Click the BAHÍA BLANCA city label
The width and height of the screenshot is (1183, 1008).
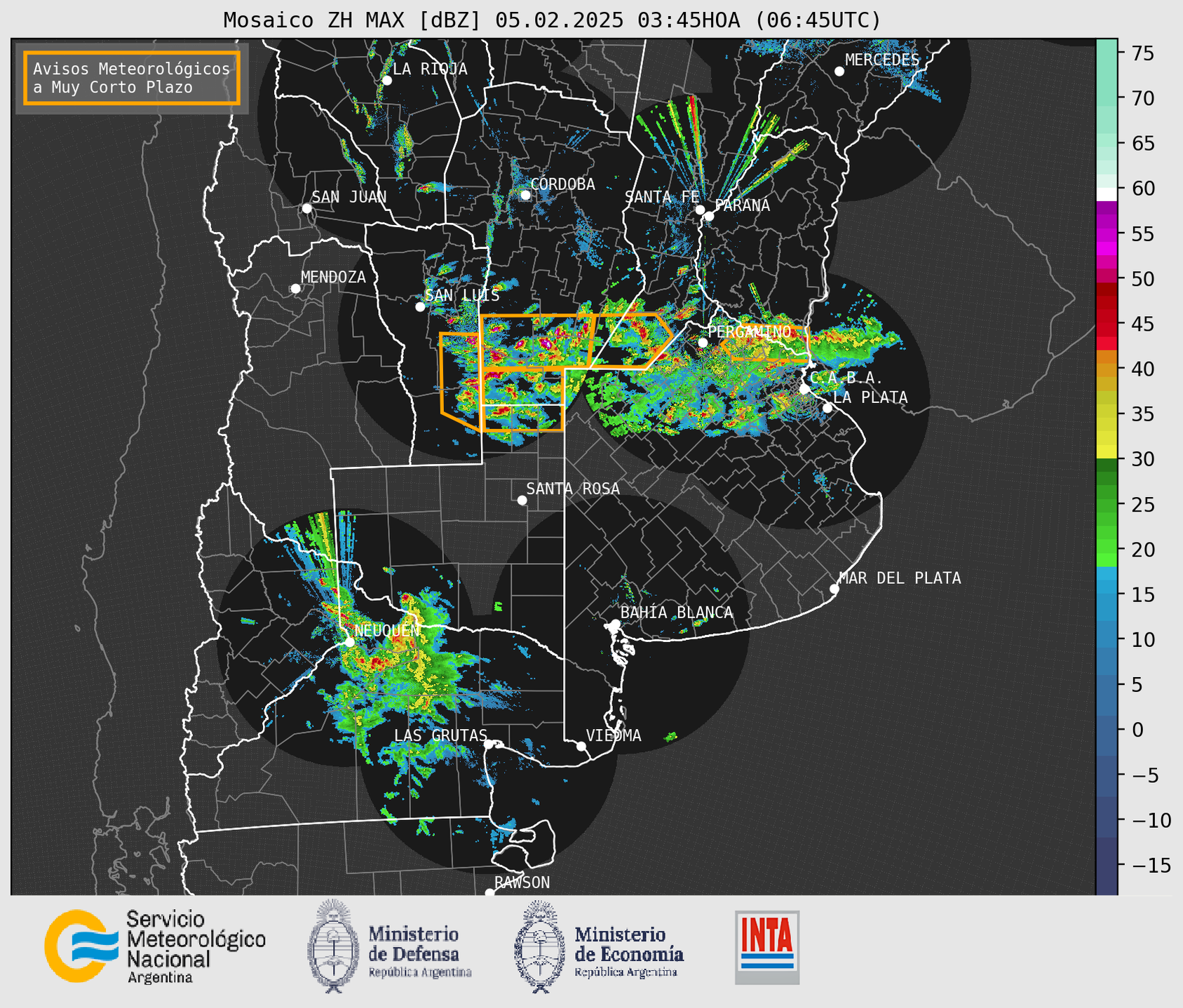[x=677, y=613]
